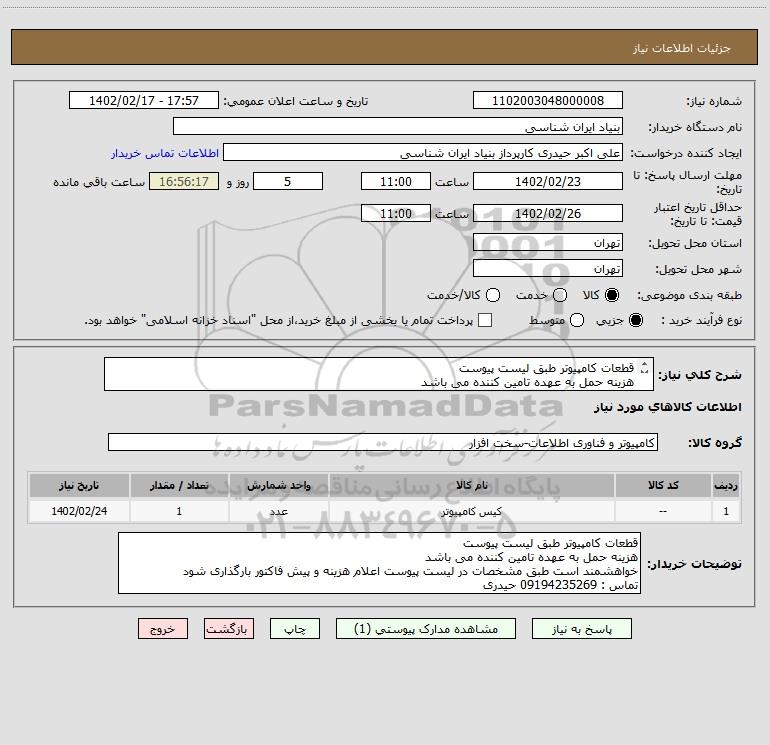The width and height of the screenshot is (770, 745).
Task: Click the چاپ print button
Action: 295,629
